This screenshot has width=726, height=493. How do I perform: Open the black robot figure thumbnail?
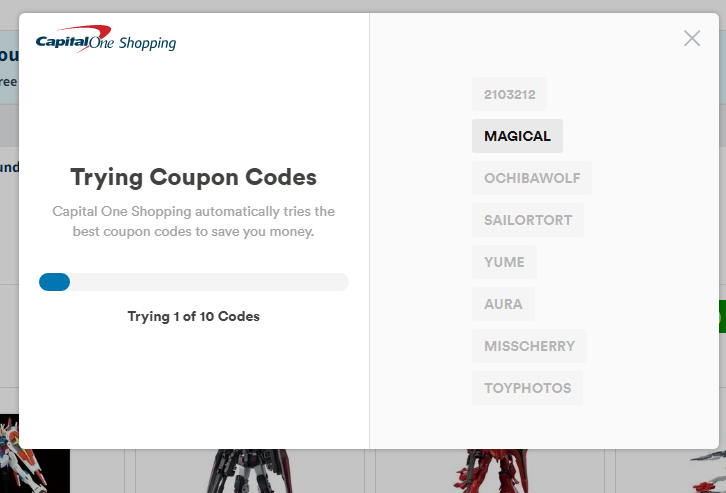[250, 471]
